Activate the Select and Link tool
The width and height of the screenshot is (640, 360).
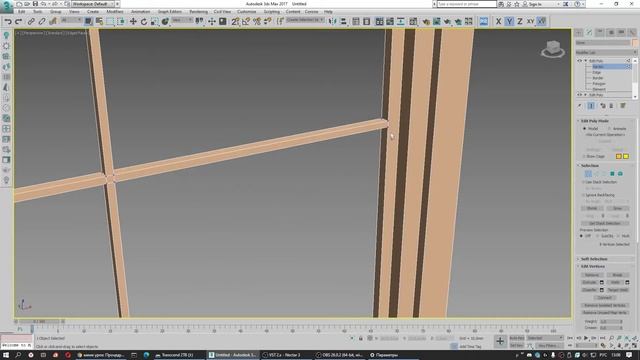pos(31,21)
